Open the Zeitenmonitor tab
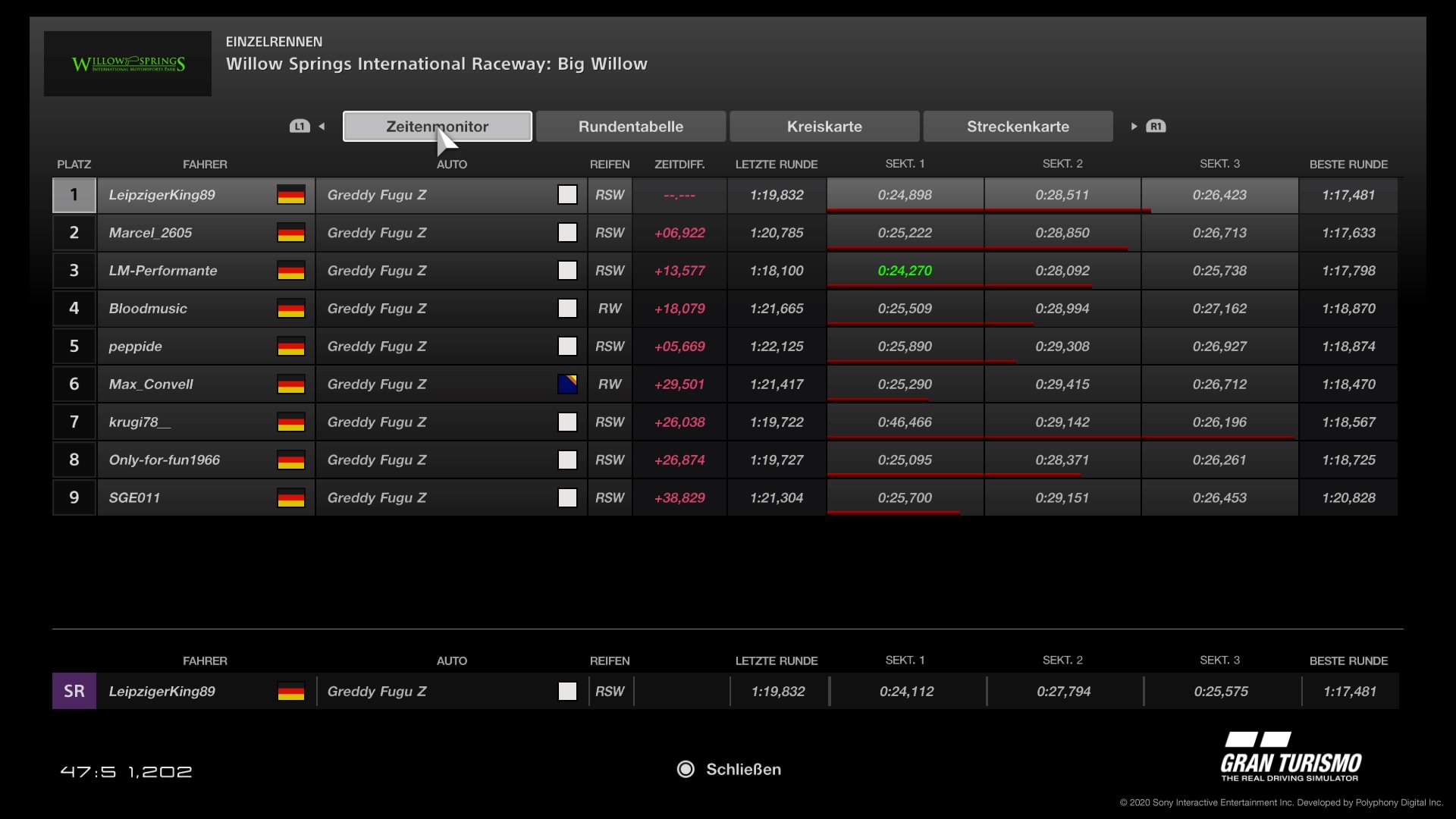This screenshot has height=819, width=1456. coord(437,127)
